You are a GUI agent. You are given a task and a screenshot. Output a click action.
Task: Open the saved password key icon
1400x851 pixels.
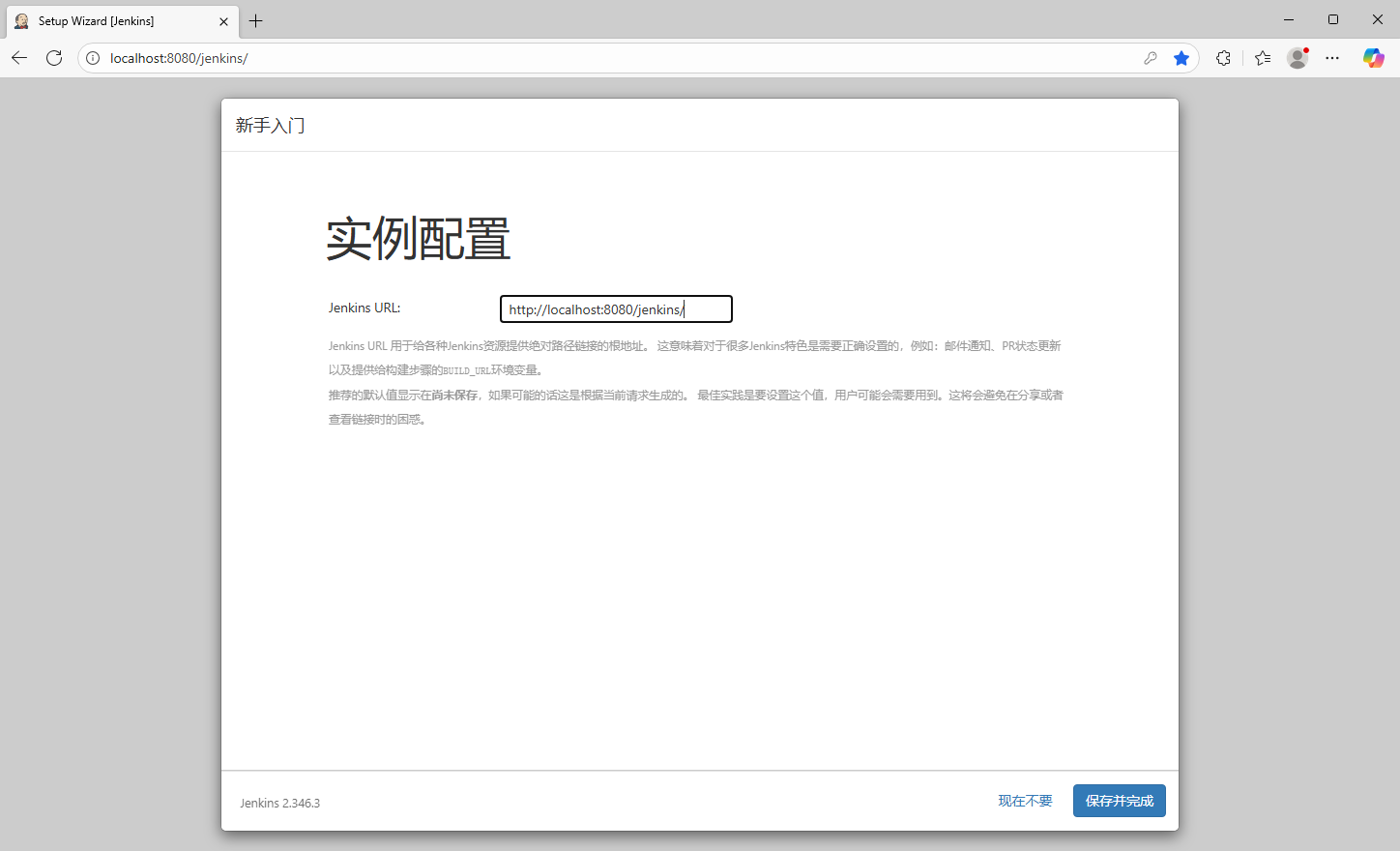1151,58
